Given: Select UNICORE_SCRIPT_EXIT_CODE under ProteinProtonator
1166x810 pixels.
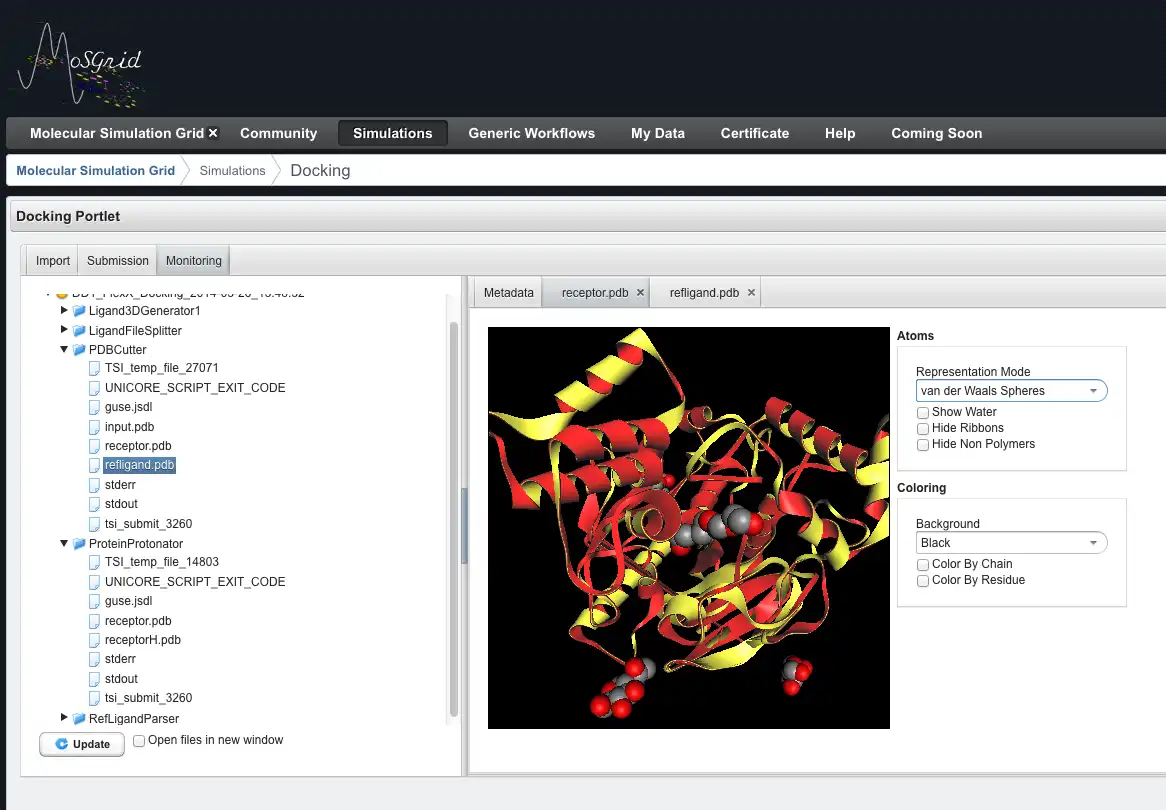Looking at the screenshot, I should point(195,582).
